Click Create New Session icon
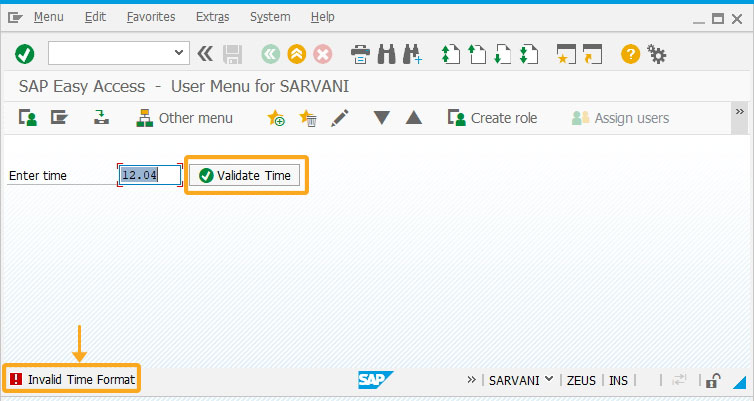This screenshot has height=401, width=754. [566, 54]
